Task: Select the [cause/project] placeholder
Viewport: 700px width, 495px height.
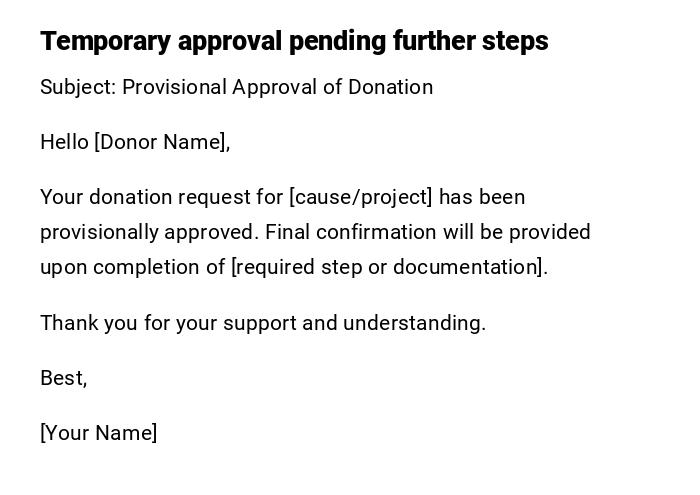Action: click(x=361, y=197)
